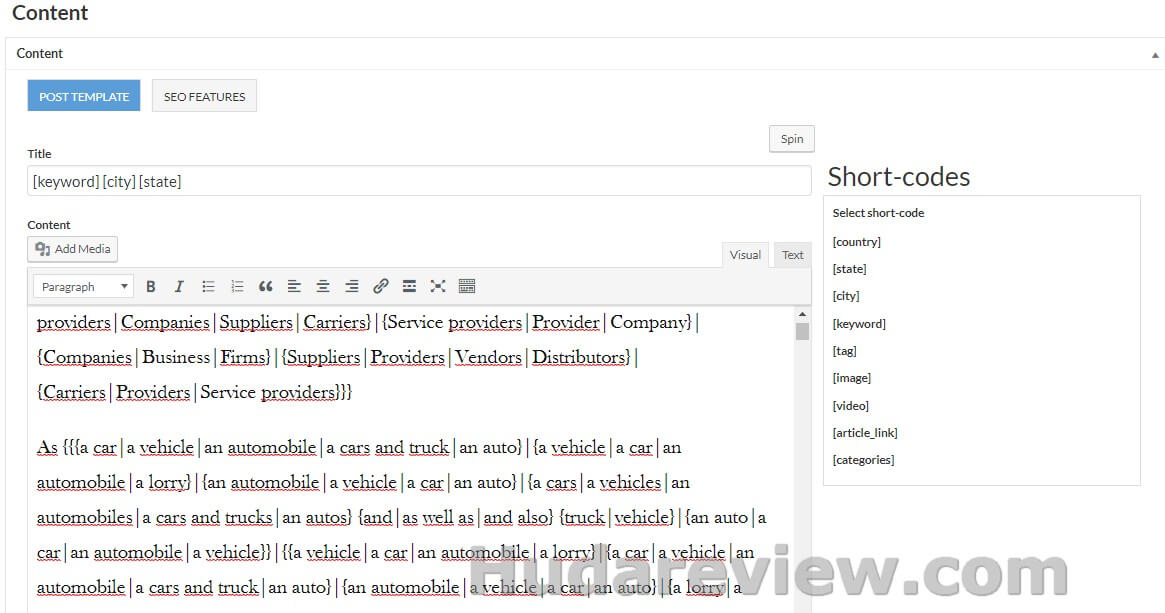The width and height of the screenshot is (1165, 613).
Task: Open the Paragraph format dropdown
Action: click(x=83, y=286)
